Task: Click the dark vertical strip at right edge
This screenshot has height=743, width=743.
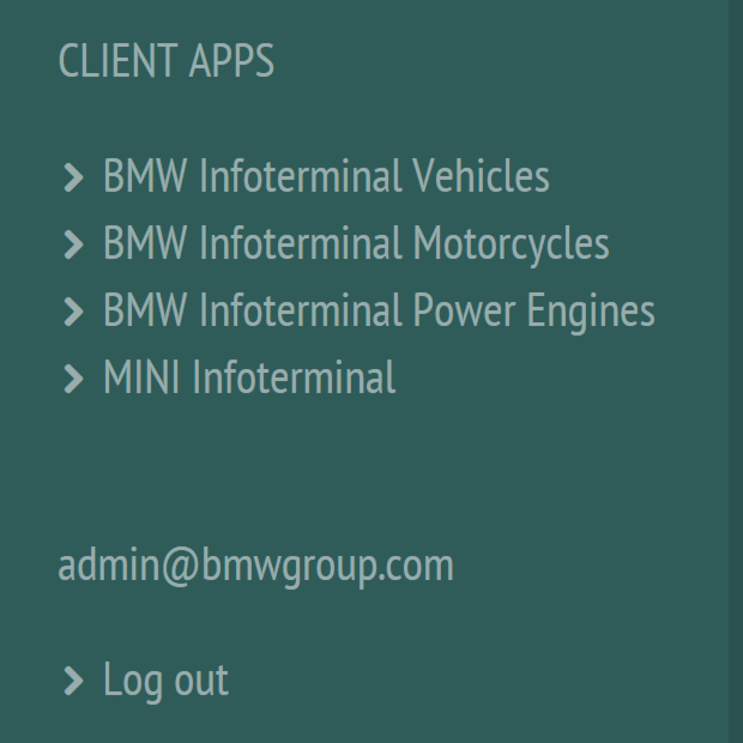Action: click(x=736, y=371)
